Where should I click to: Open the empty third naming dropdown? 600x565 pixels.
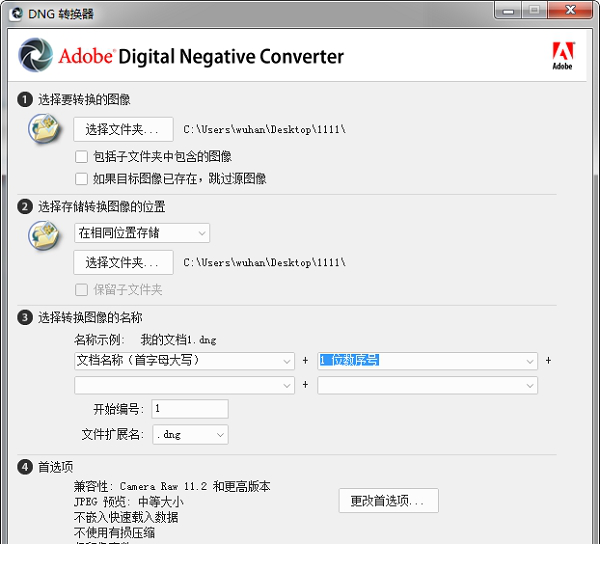pyautogui.click(x=184, y=385)
